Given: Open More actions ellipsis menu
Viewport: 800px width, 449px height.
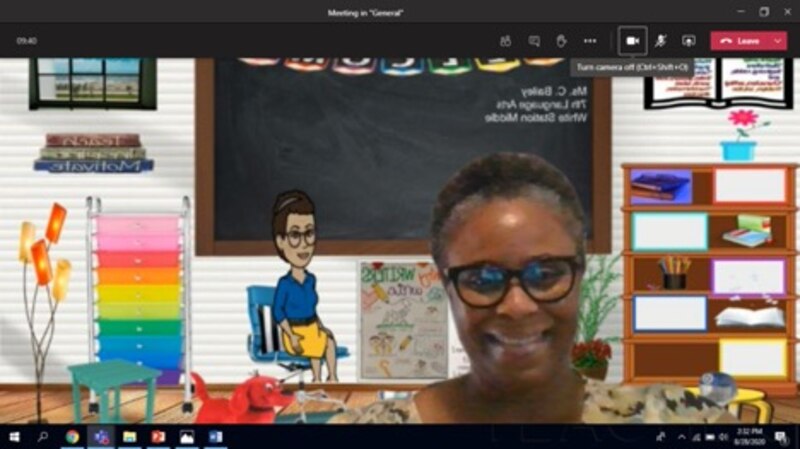Looking at the screenshot, I should pyautogui.click(x=590, y=41).
